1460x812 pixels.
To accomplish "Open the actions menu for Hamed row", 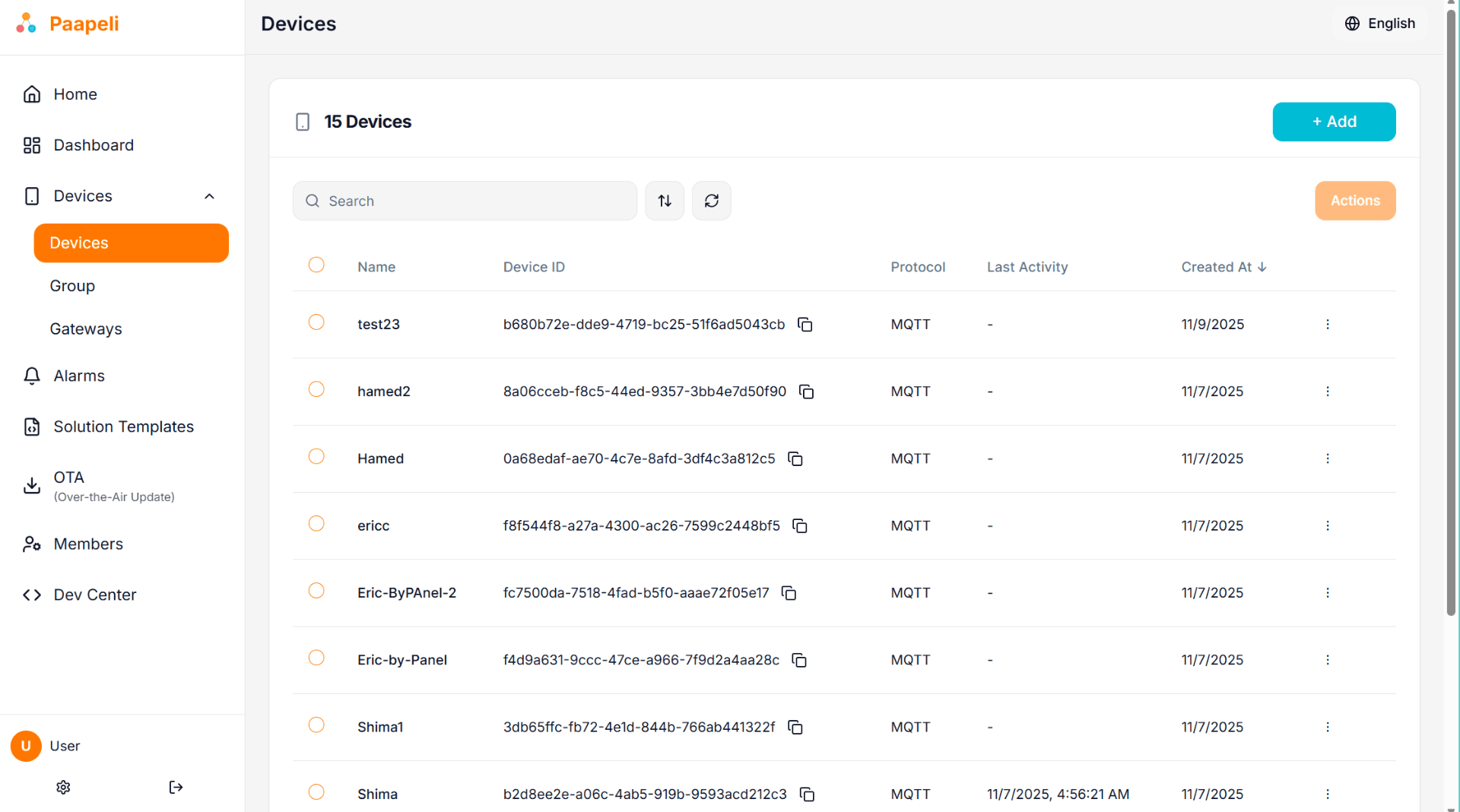I will tap(1327, 458).
